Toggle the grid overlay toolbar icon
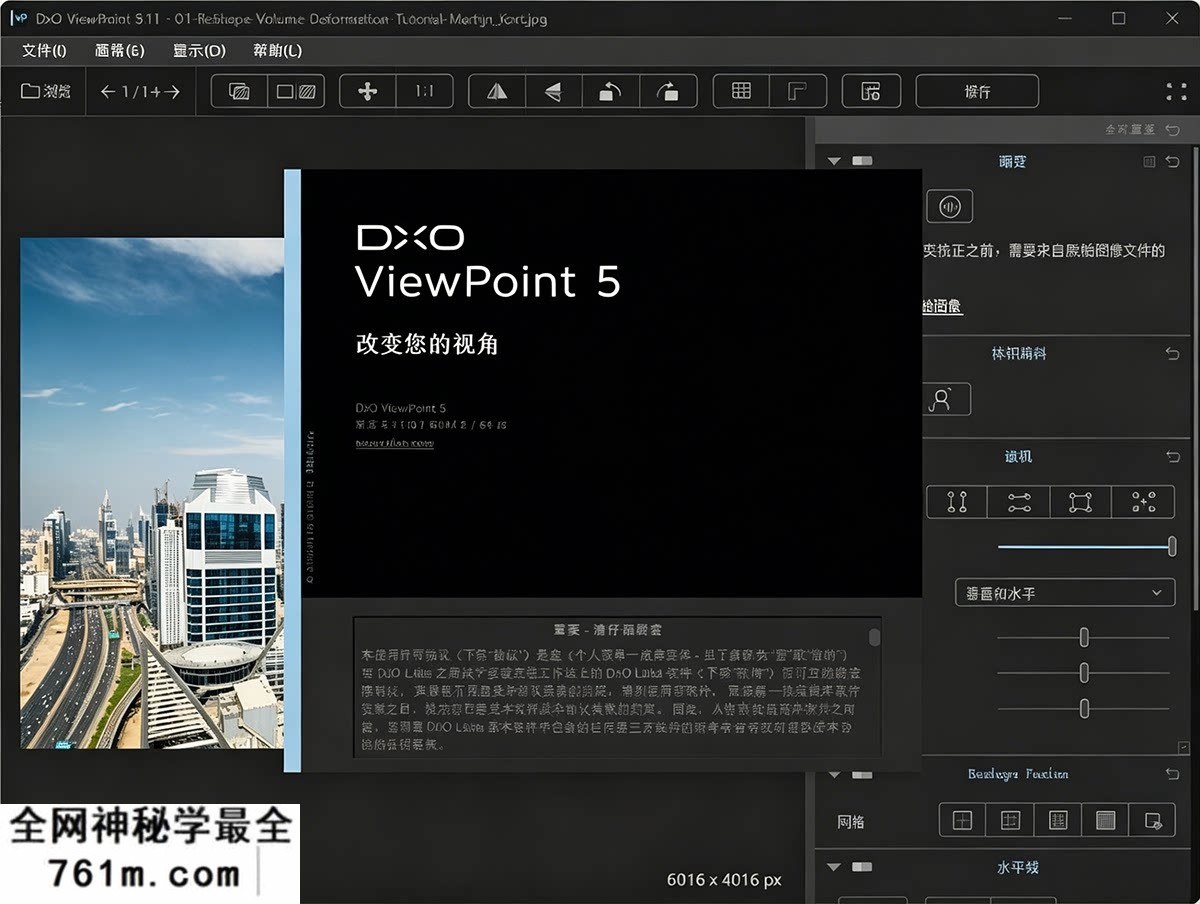 (741, 91)
